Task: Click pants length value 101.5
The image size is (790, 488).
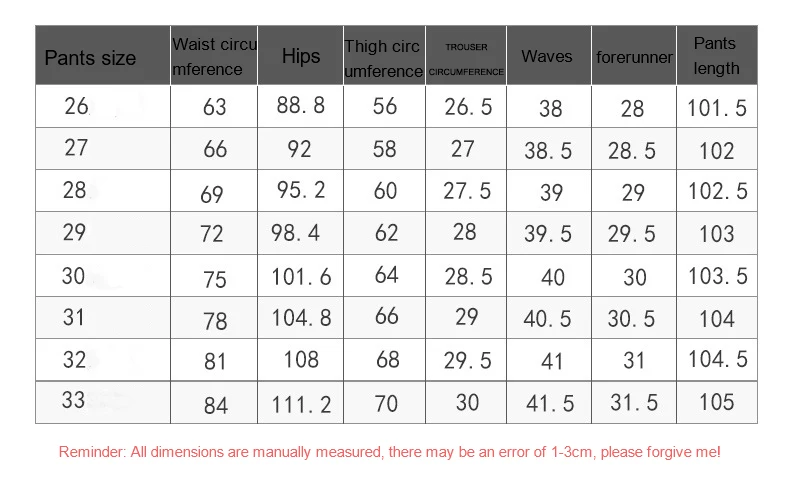Action: 717,108
